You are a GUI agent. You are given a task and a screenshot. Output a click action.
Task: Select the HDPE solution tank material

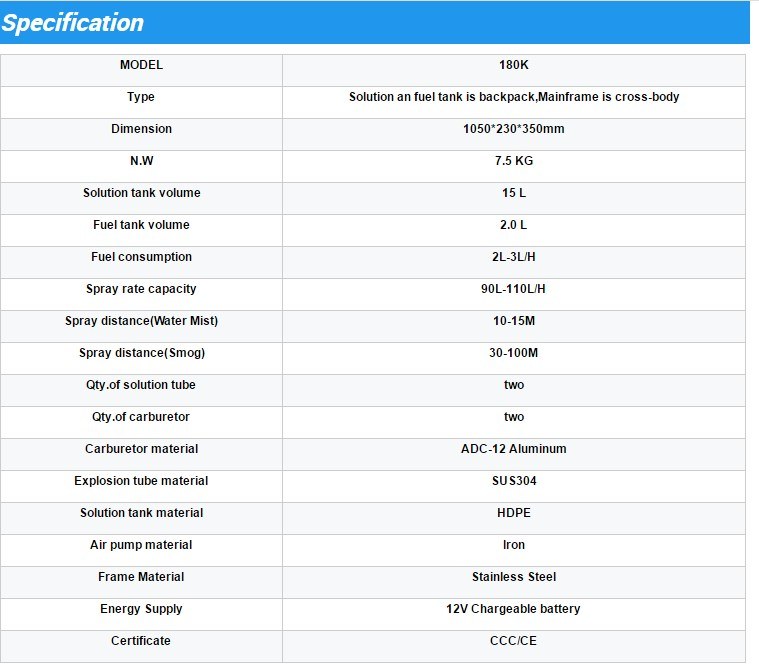coord(514,513)
